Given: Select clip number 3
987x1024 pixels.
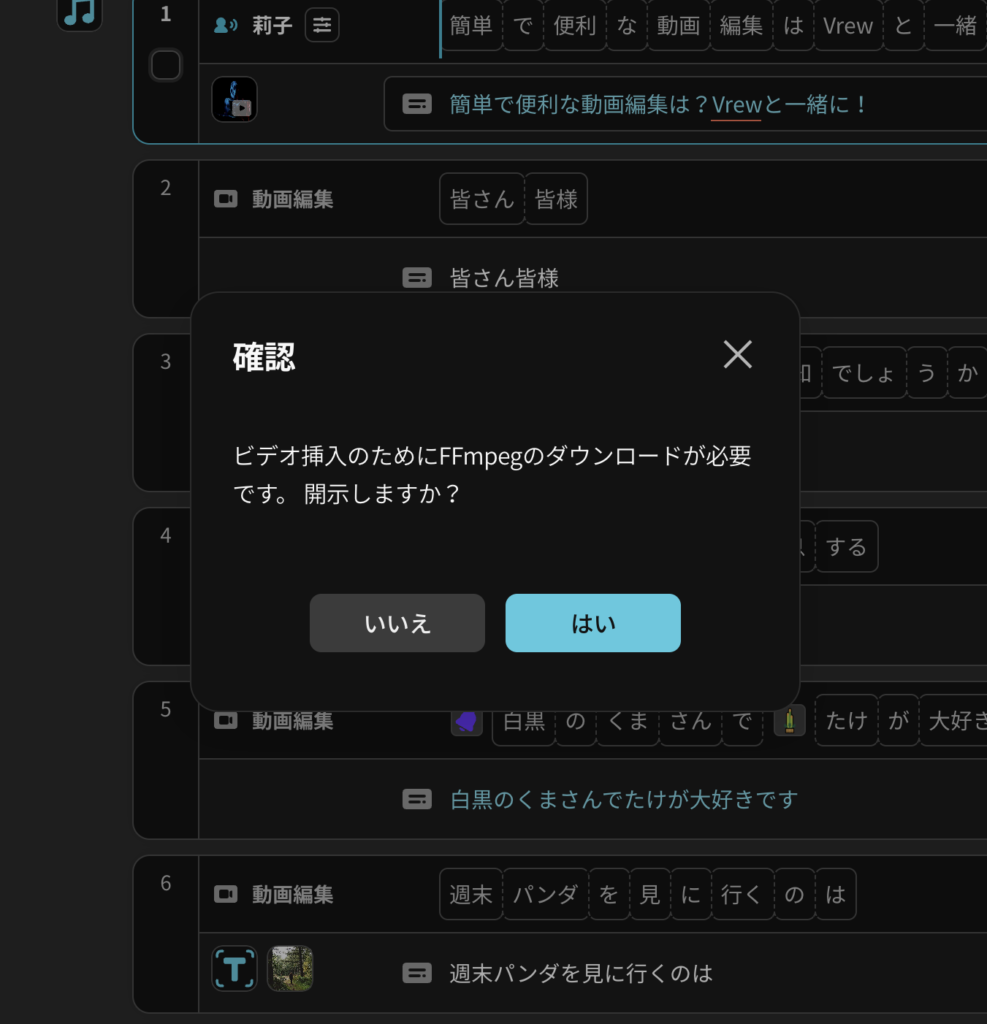Looking at the screenshot, I should 166,361.
